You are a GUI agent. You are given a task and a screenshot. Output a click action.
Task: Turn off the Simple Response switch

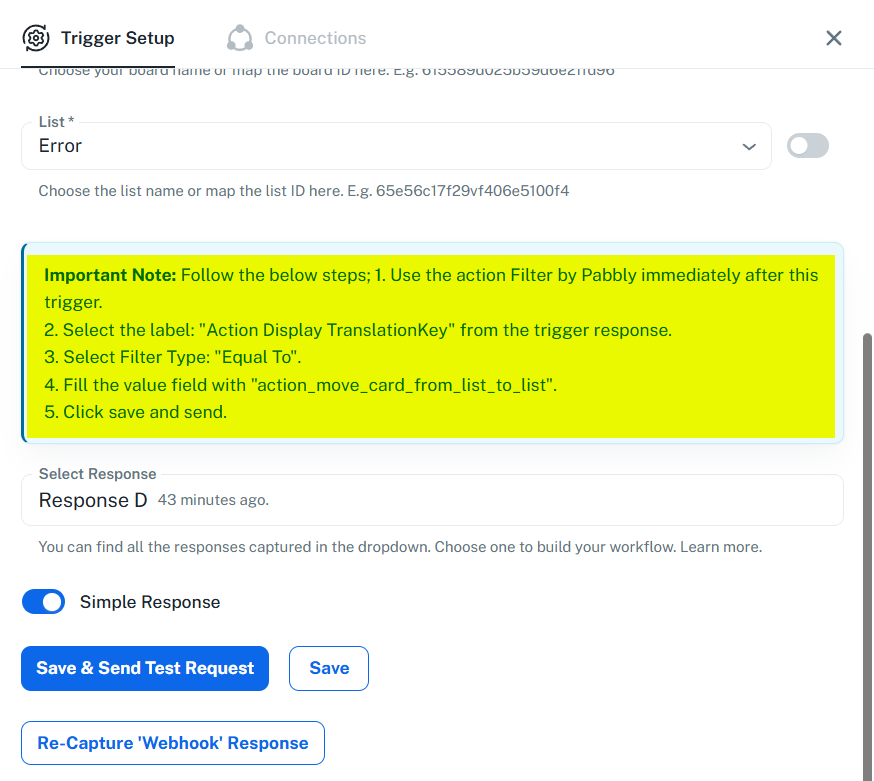click(x=43, y=602)
